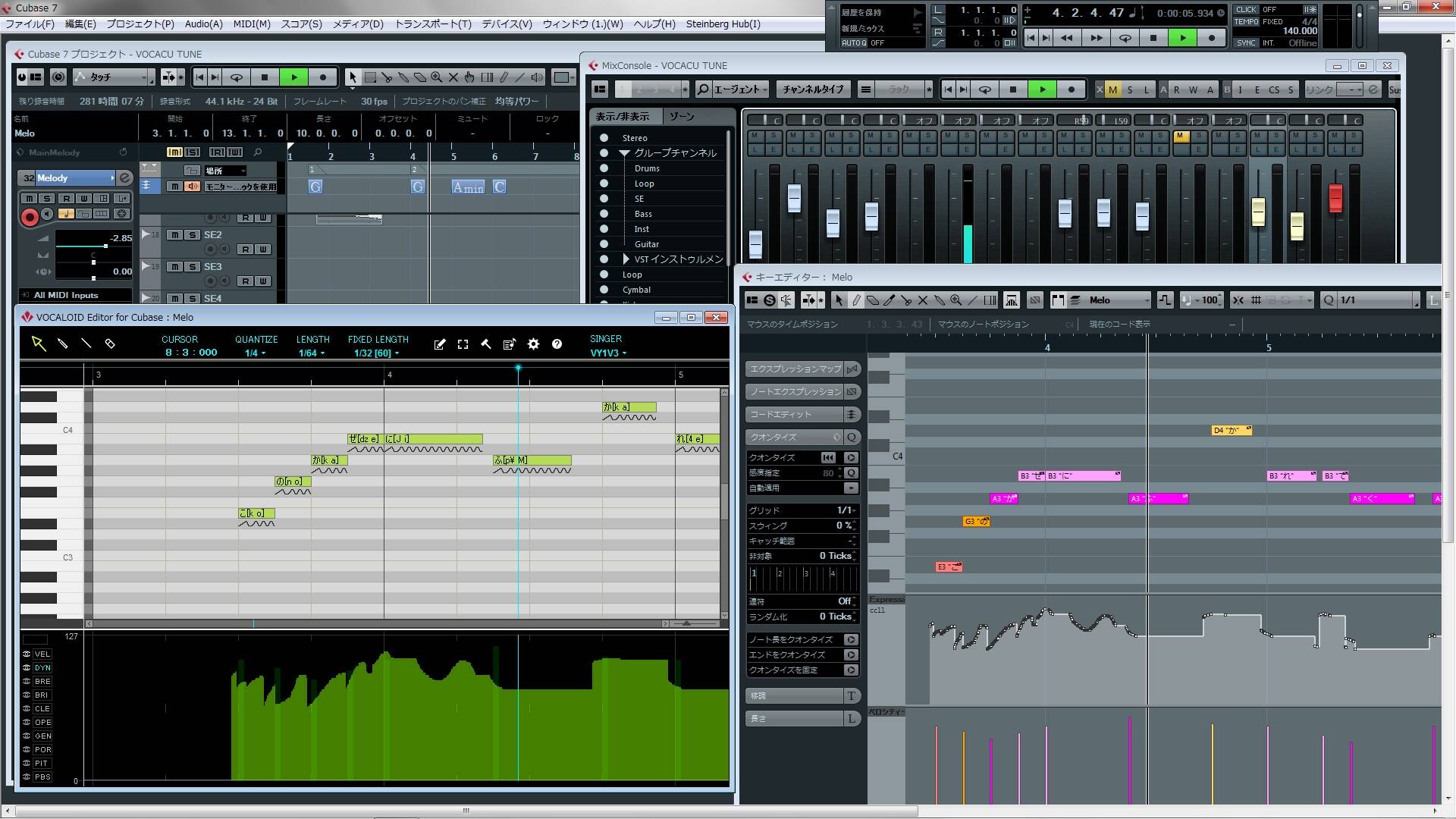Screen dimensions: 1456x819
Task: Toggle Cymbal channel visibility in MixConsole
Action: (604, 290)
